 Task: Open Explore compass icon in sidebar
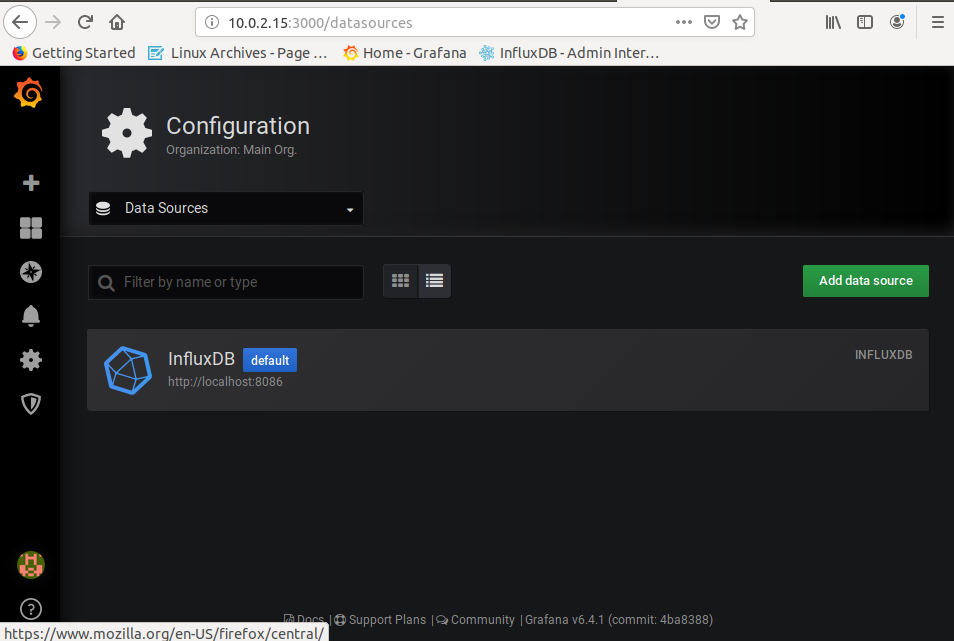coord(30,272)
